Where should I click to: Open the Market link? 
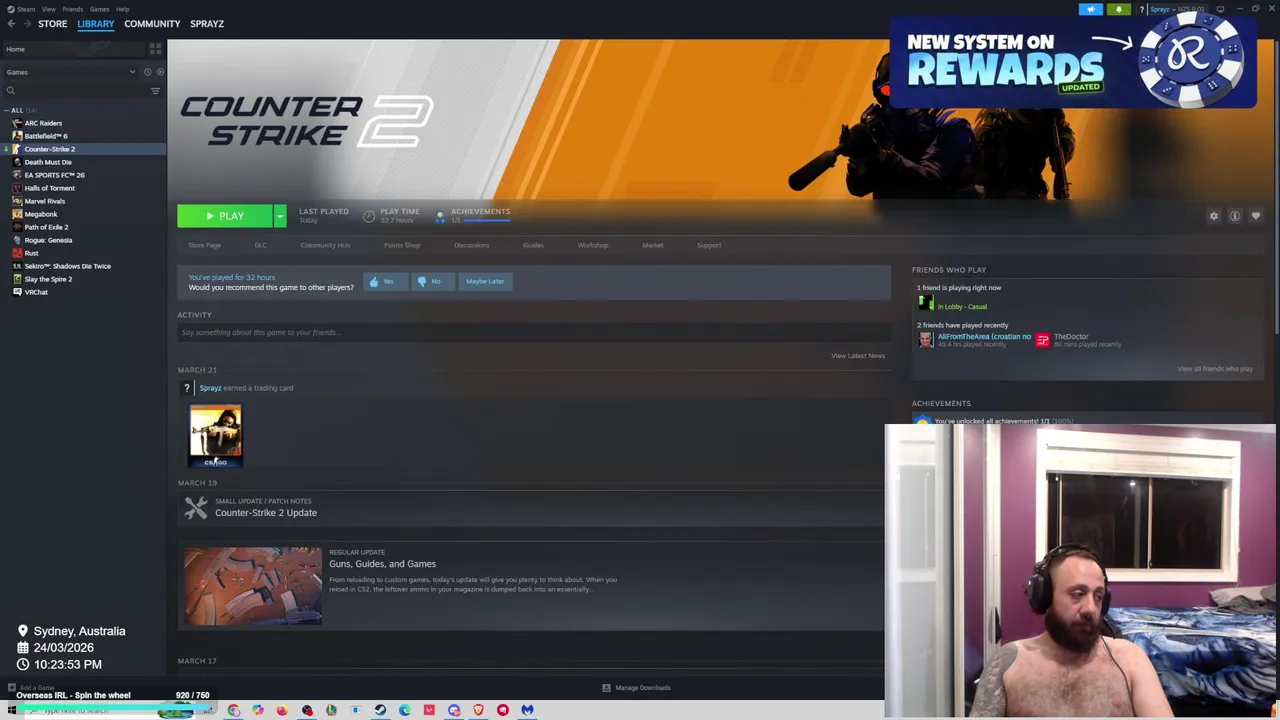pos(653,245)
